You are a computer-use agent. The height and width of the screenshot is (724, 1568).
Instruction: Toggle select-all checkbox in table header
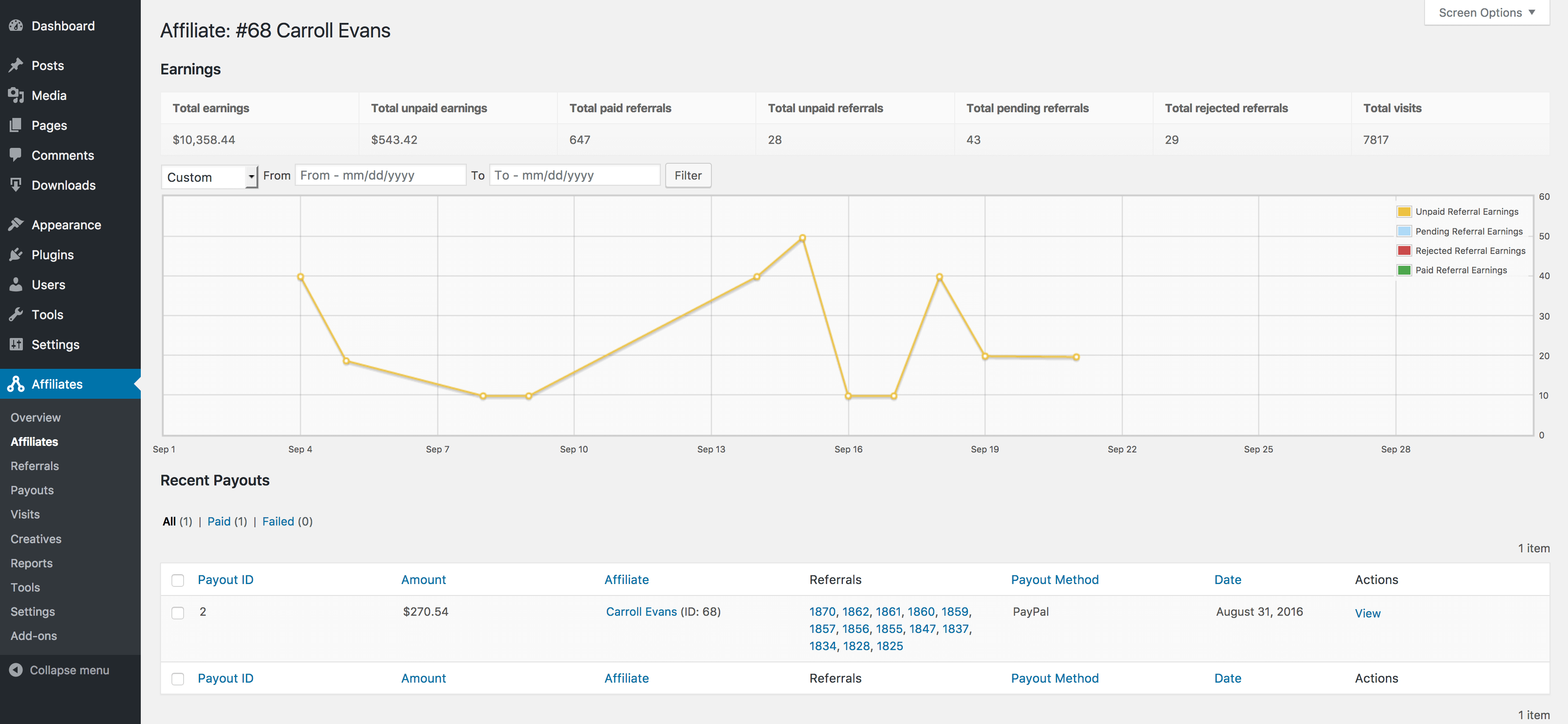pyautogui.click(x=178, y=580)
